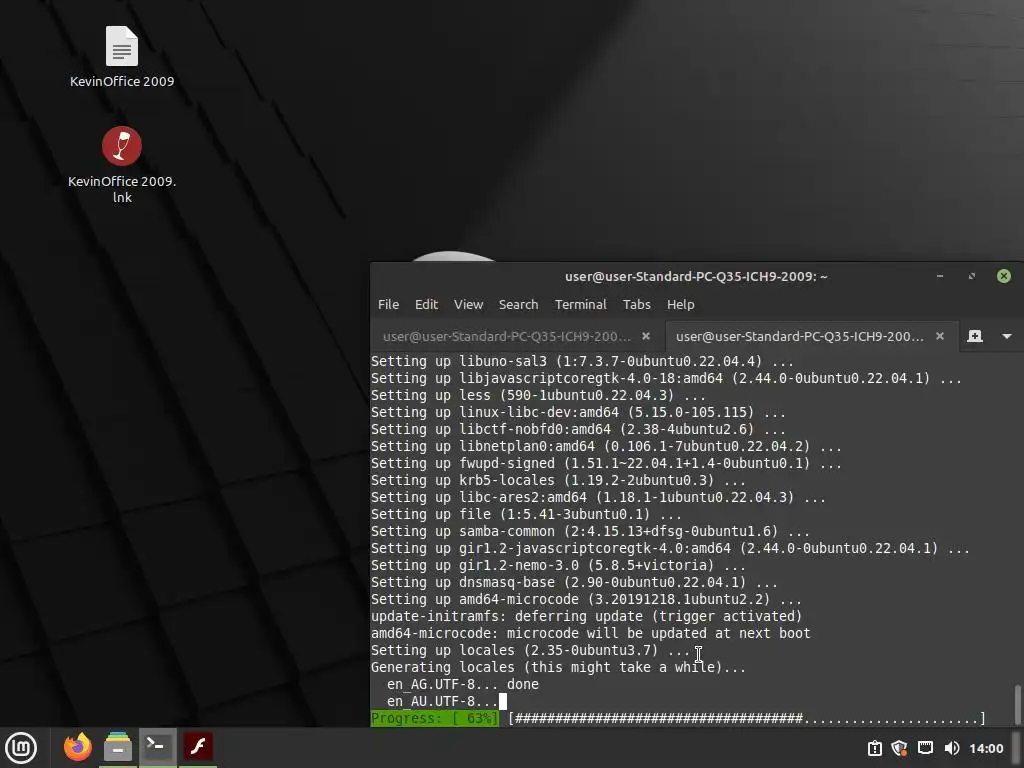Open the Search menu in the terminal

point(518,304)
